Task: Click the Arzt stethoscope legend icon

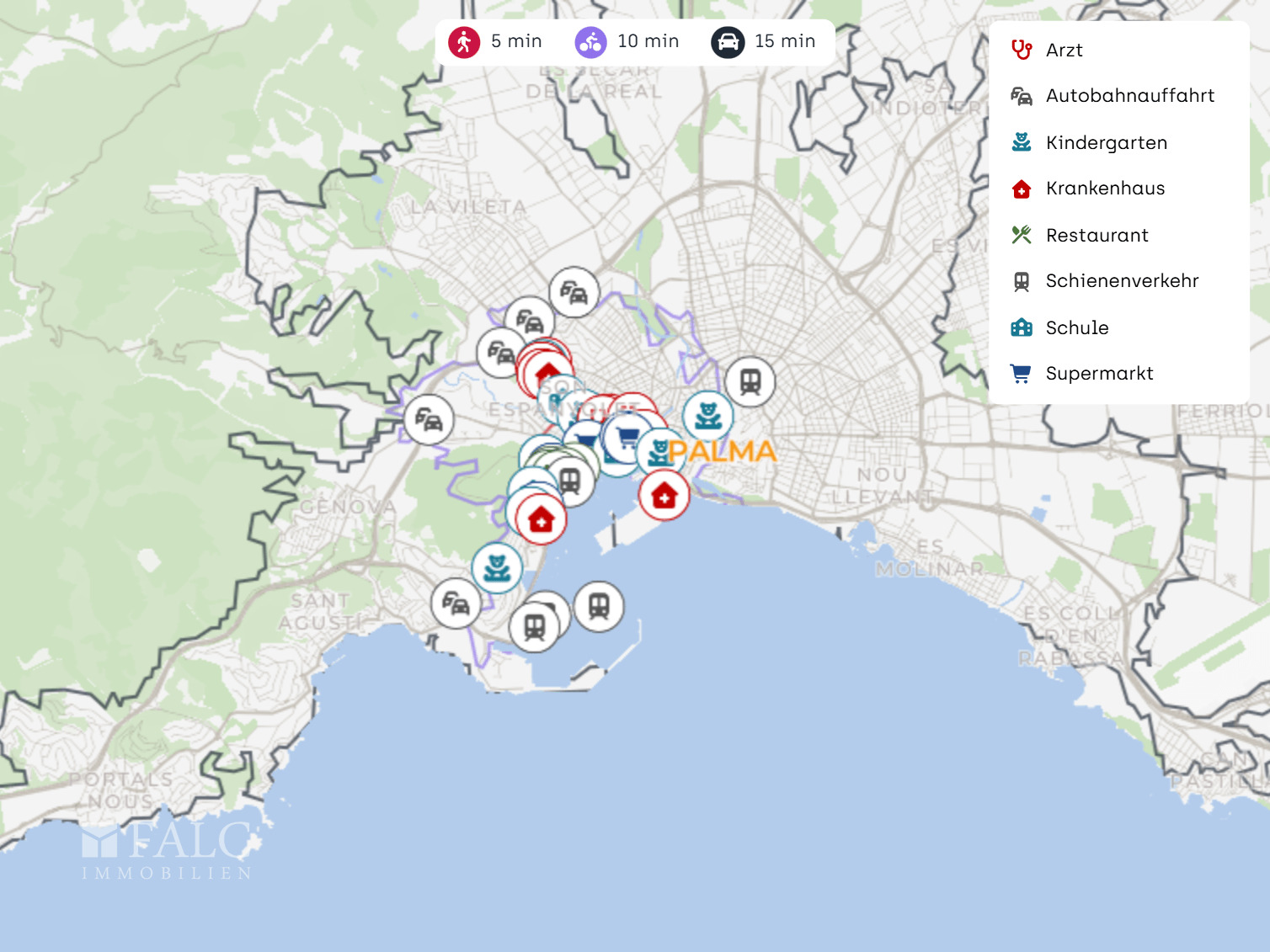Action: pos(1022,51)
